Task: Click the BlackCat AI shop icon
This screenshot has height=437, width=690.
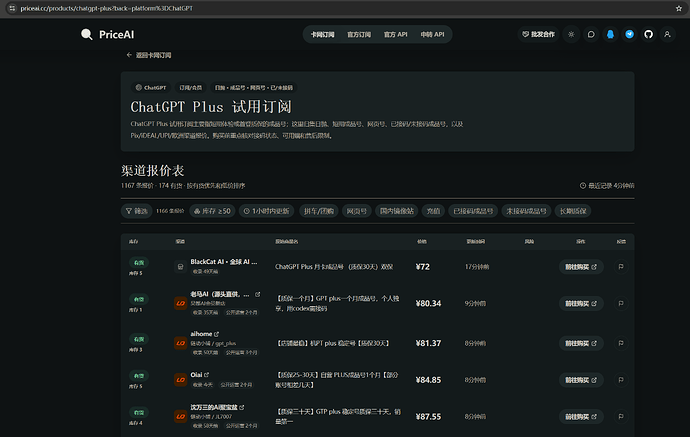Action: (180, 267)
